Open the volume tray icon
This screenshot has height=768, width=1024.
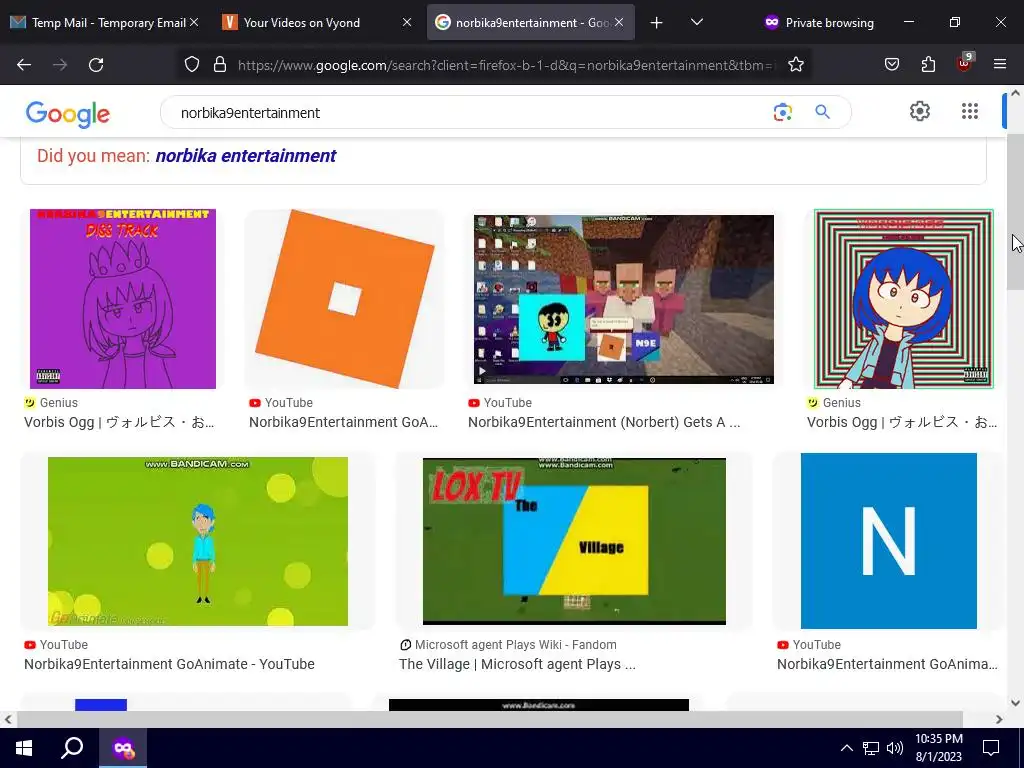[x=895, y=748]
